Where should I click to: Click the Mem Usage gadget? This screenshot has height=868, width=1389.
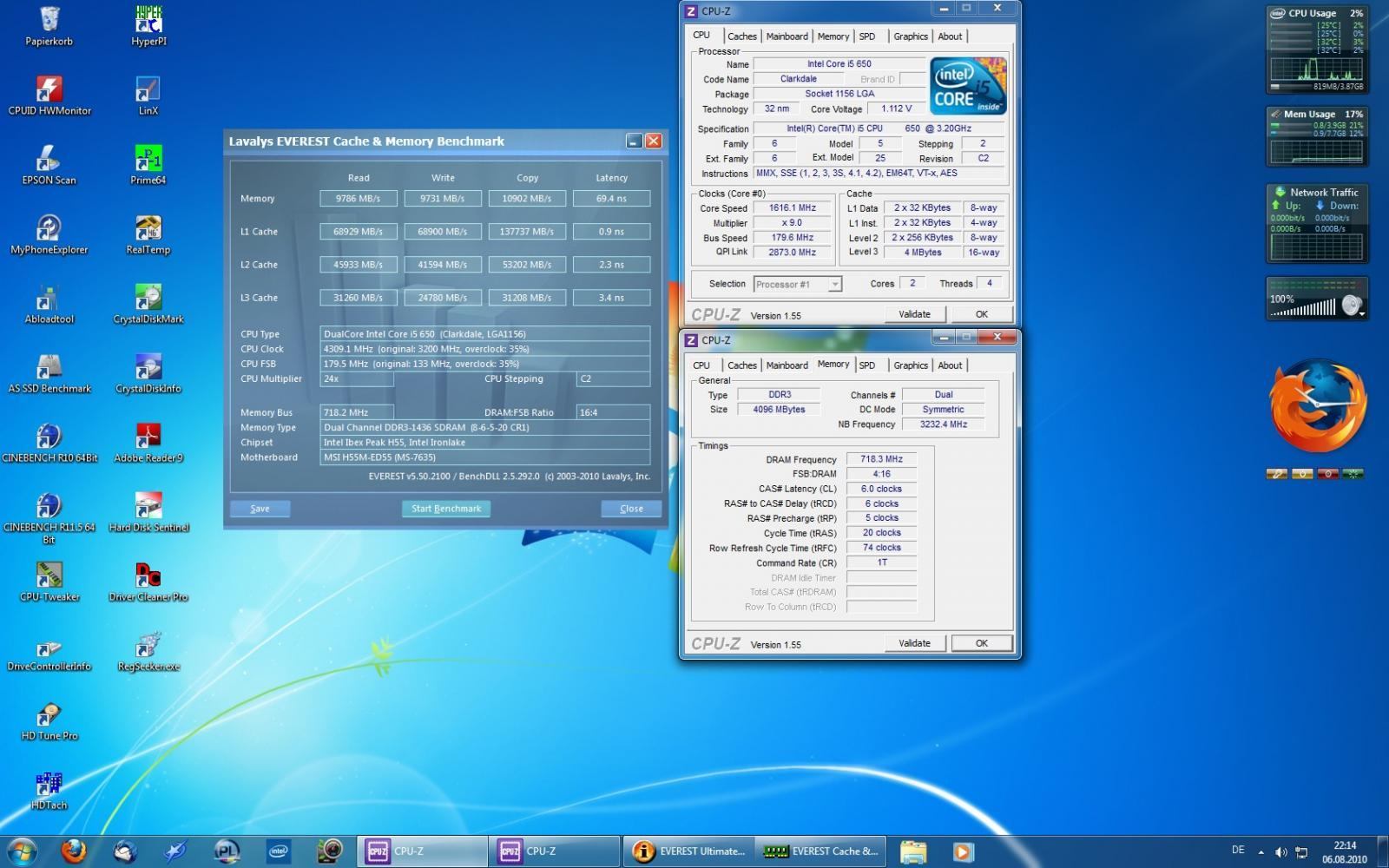(x=1316, y=136)
